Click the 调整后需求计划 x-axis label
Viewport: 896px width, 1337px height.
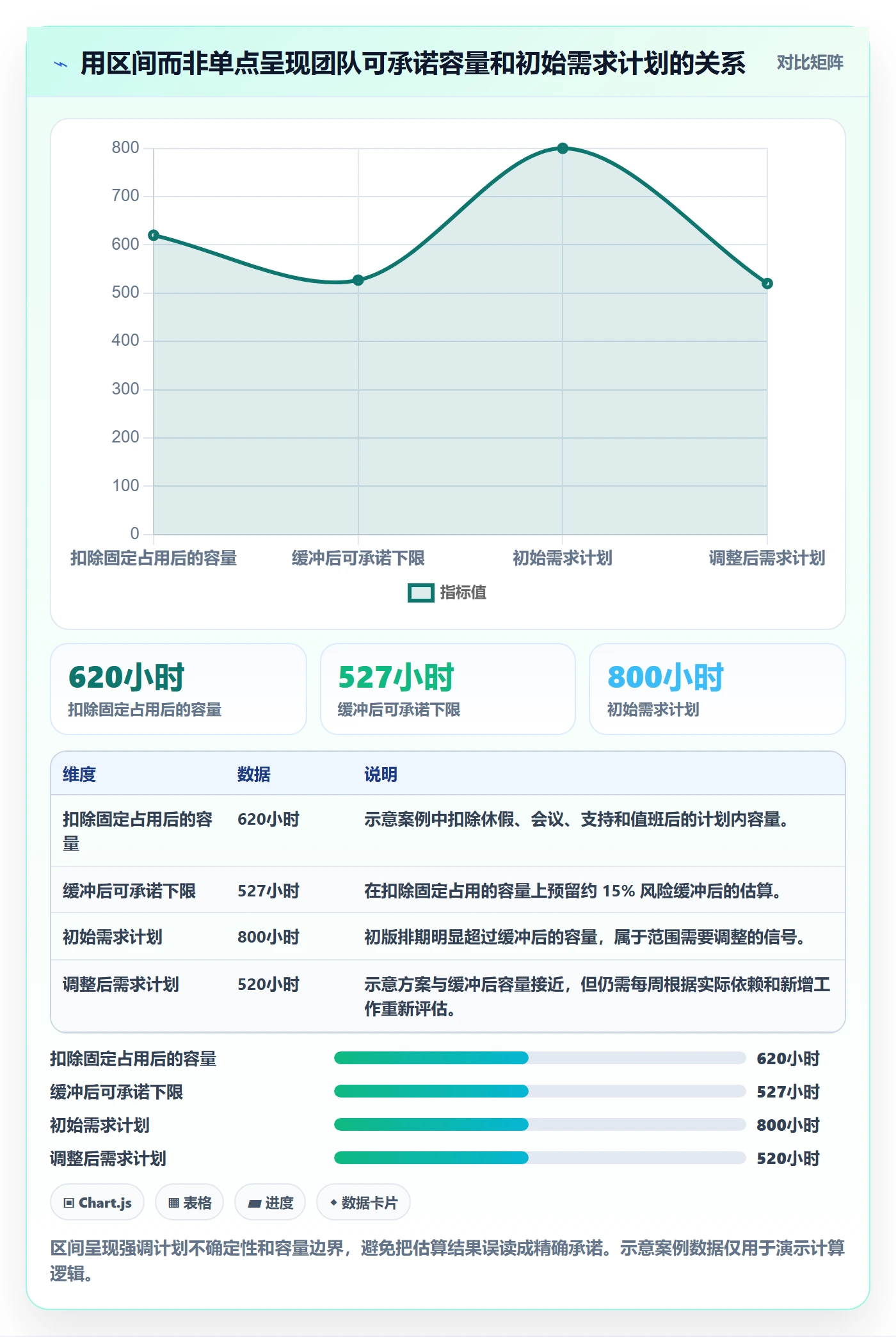767,558
